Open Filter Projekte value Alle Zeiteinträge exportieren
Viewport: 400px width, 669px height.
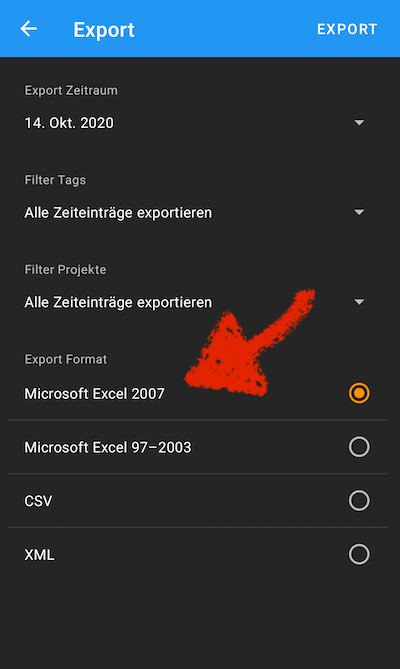(x=118, y=302)
